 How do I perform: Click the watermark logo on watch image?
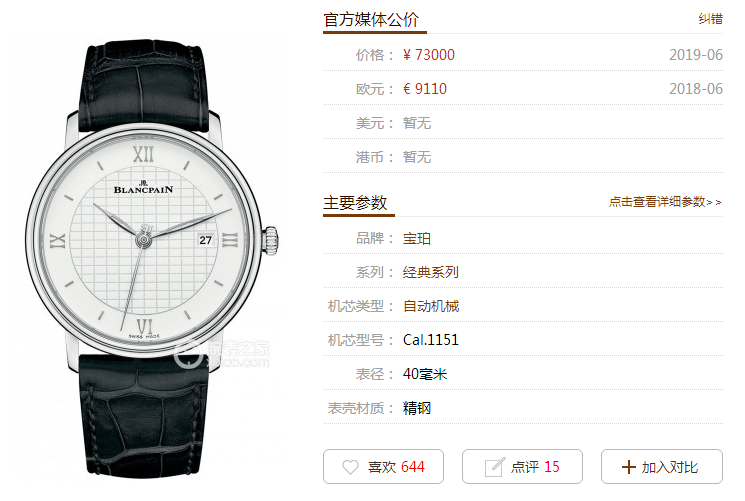click(x=221, y=355)
